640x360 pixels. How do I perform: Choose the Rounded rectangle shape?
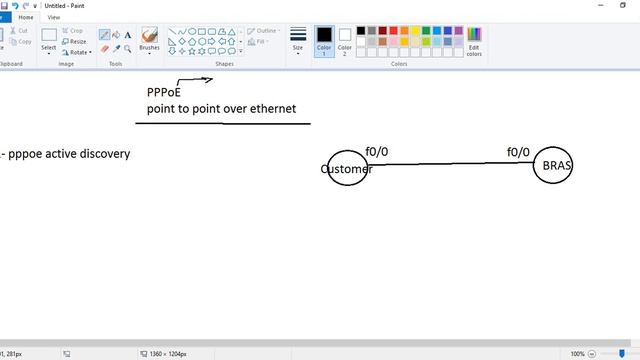coord(212,32)
